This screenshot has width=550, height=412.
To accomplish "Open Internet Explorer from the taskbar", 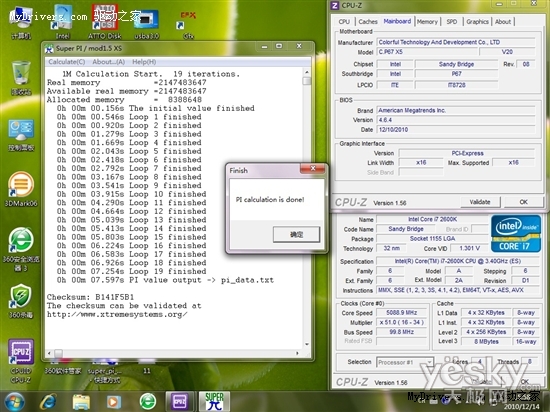I will 48,402.
